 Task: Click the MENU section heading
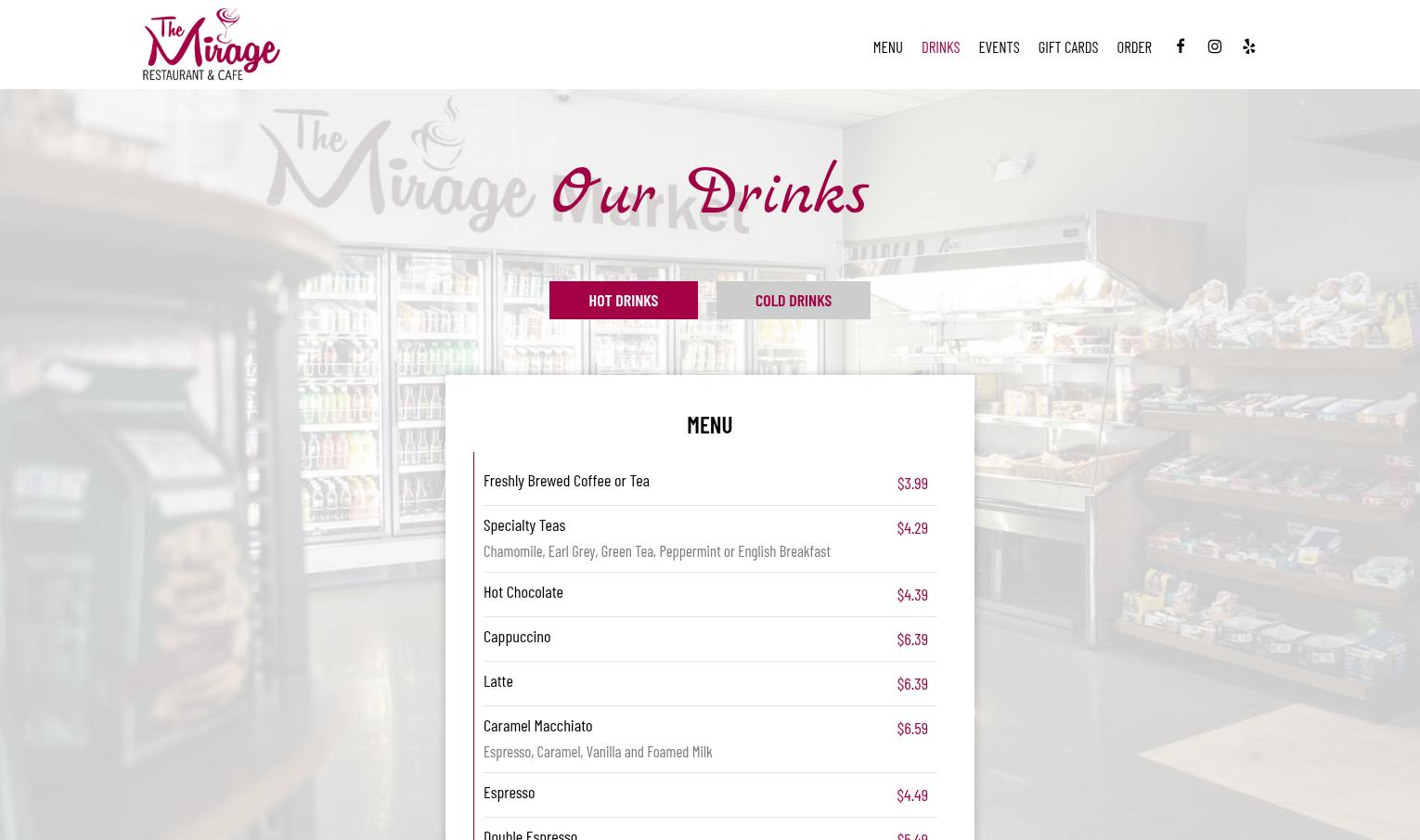pyautogui.click(x=709, y=424)
